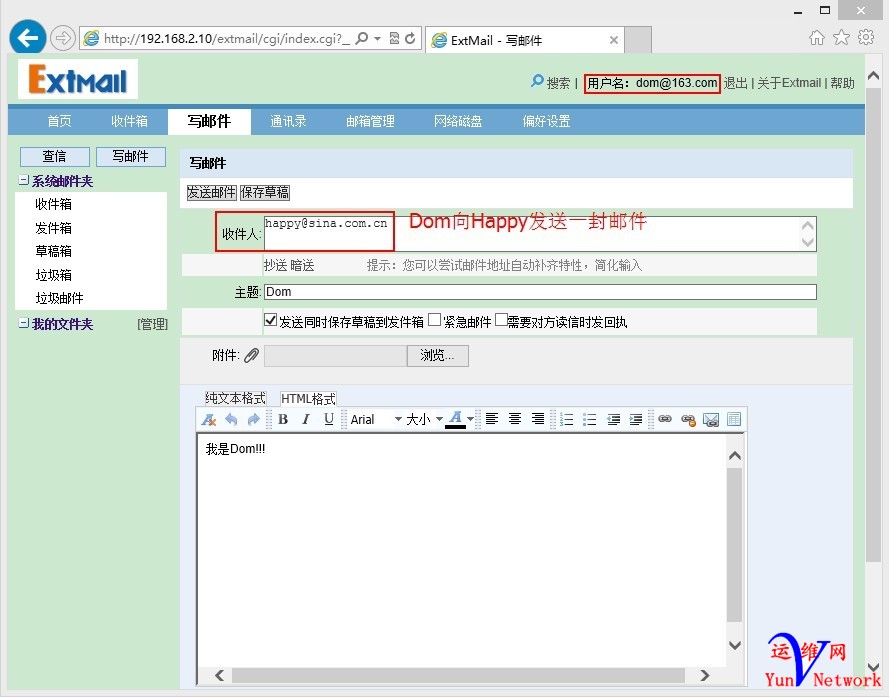Insert hyperlink icon
This screenshot has height=697, width=889.
[x=664, y=419]
